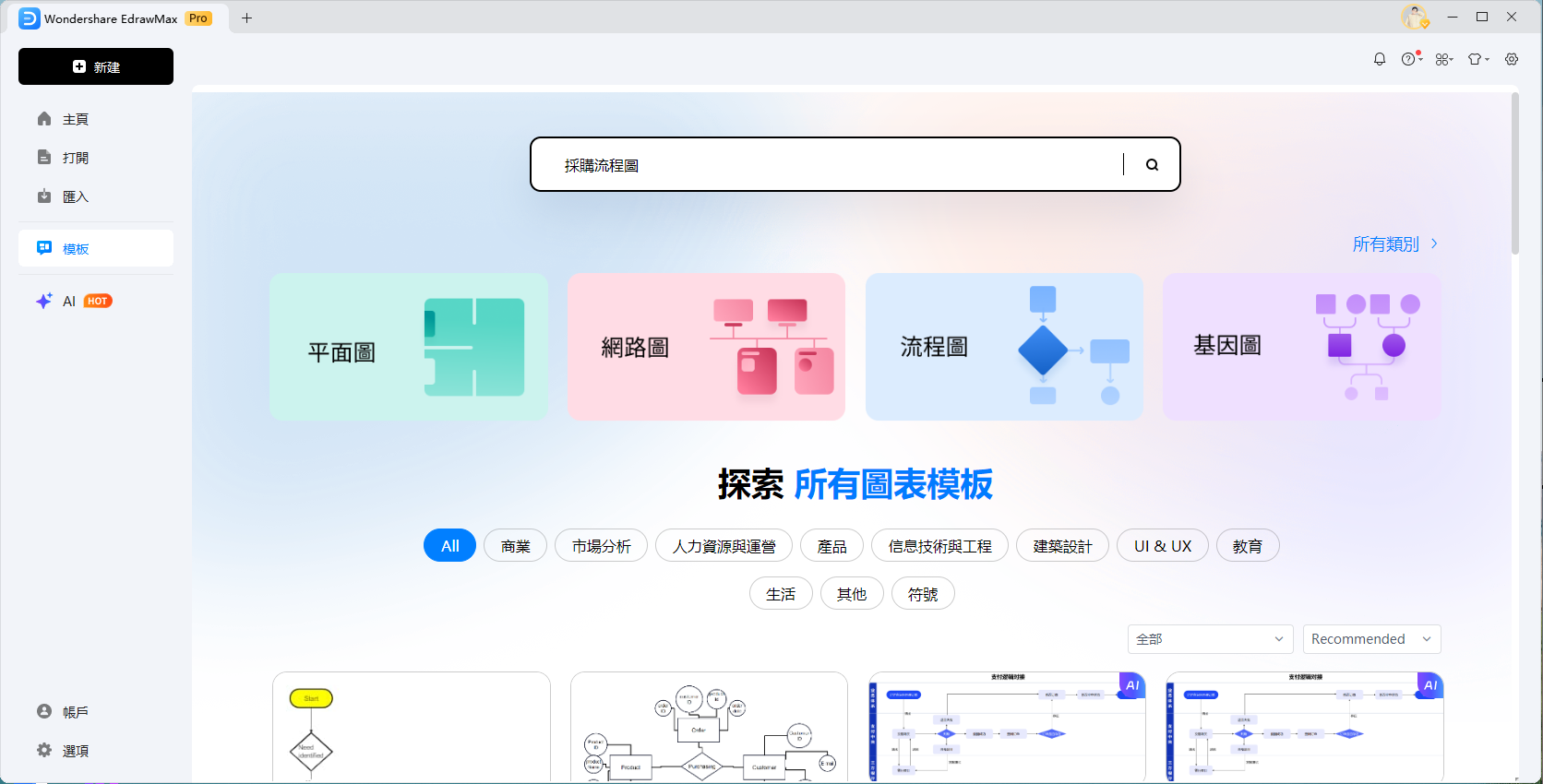Add a new tab with plus icon
This screenshot has width=1543, height=784.
(x=246, y=18)
